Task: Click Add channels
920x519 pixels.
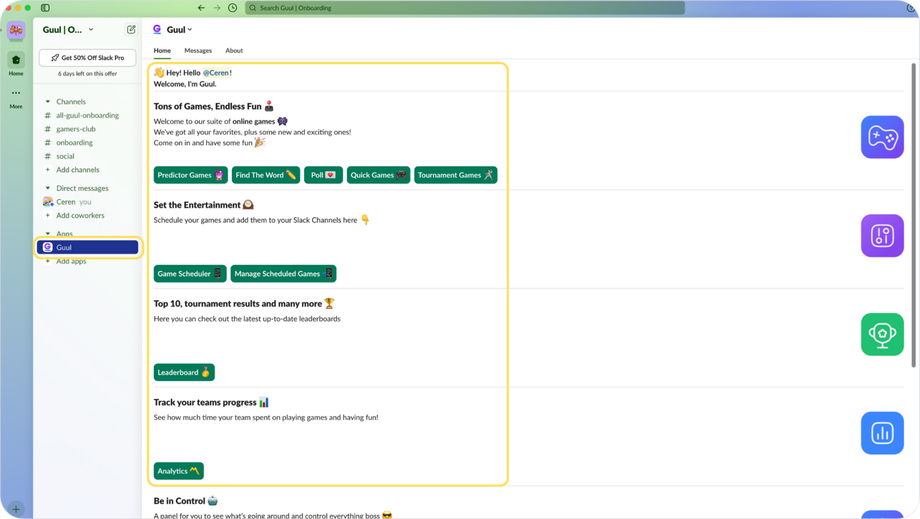Action: 78,170
